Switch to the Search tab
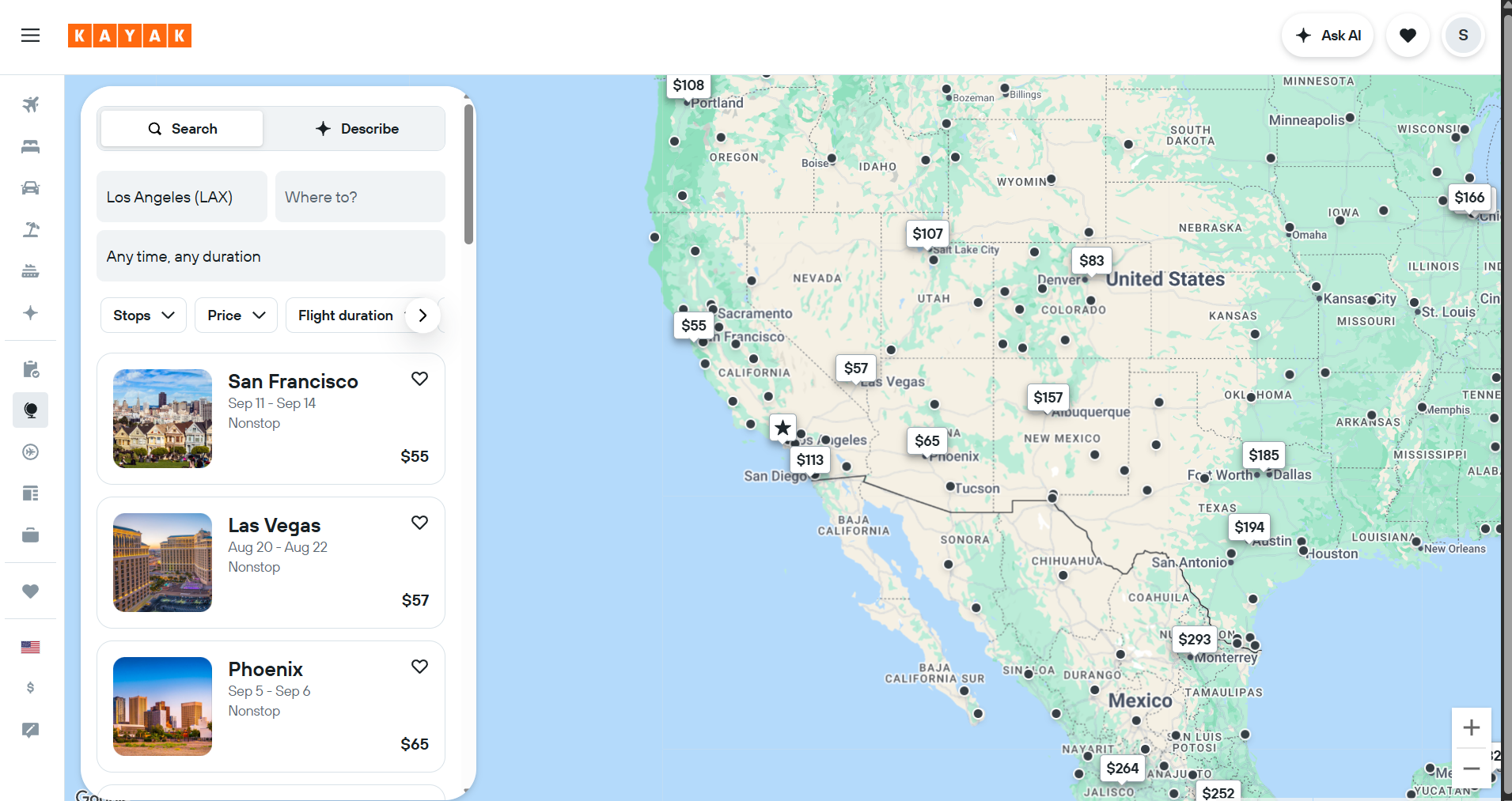 pyautogui.click(x=182, y=129)
